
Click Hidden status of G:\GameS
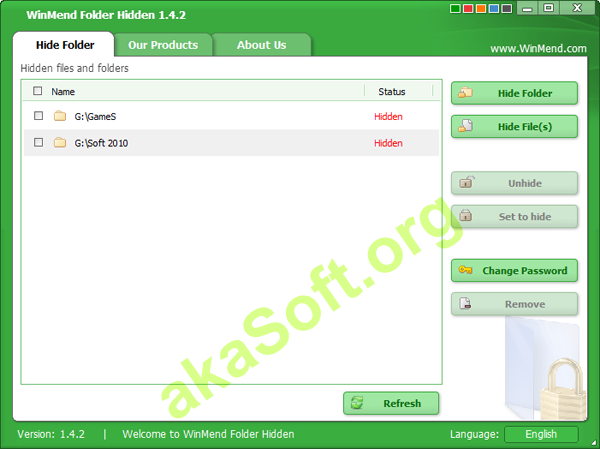click(388, 116)
